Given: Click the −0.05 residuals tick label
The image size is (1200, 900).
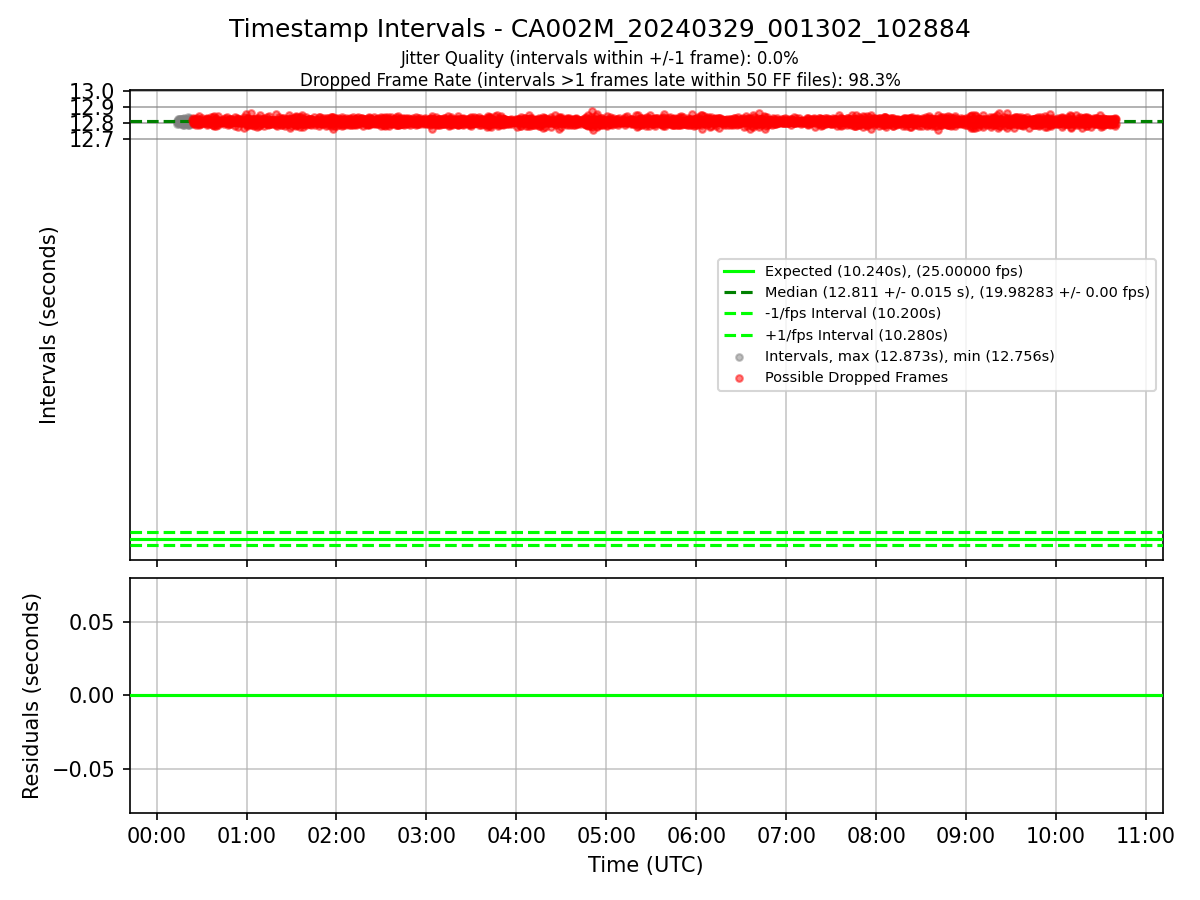Looking at the screenshot, I should [85, 769].
